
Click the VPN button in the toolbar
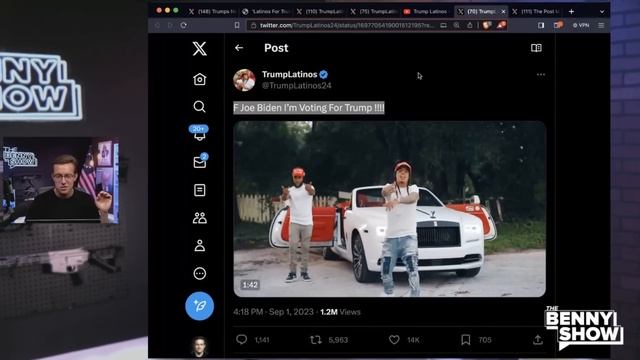pyautogui.click(x=581, y=25)
